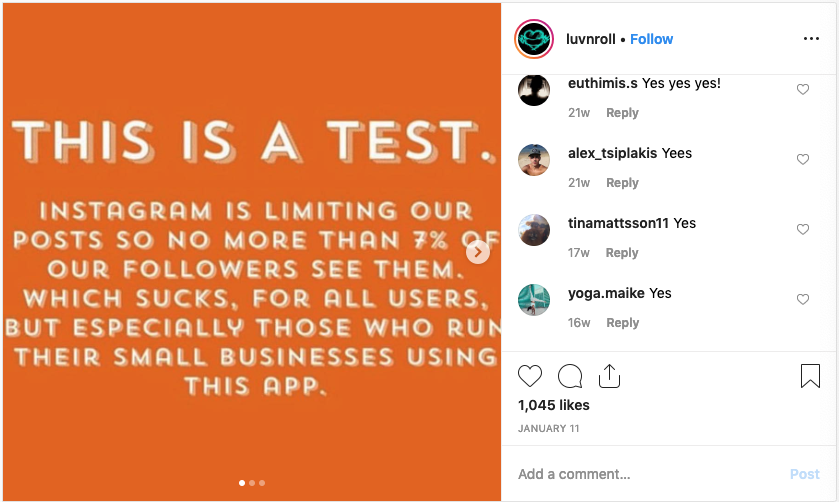Open alex_tsiplakis username link
This screenshot has width=839, height=502.
pyautogui.click(x=612, y=153)
